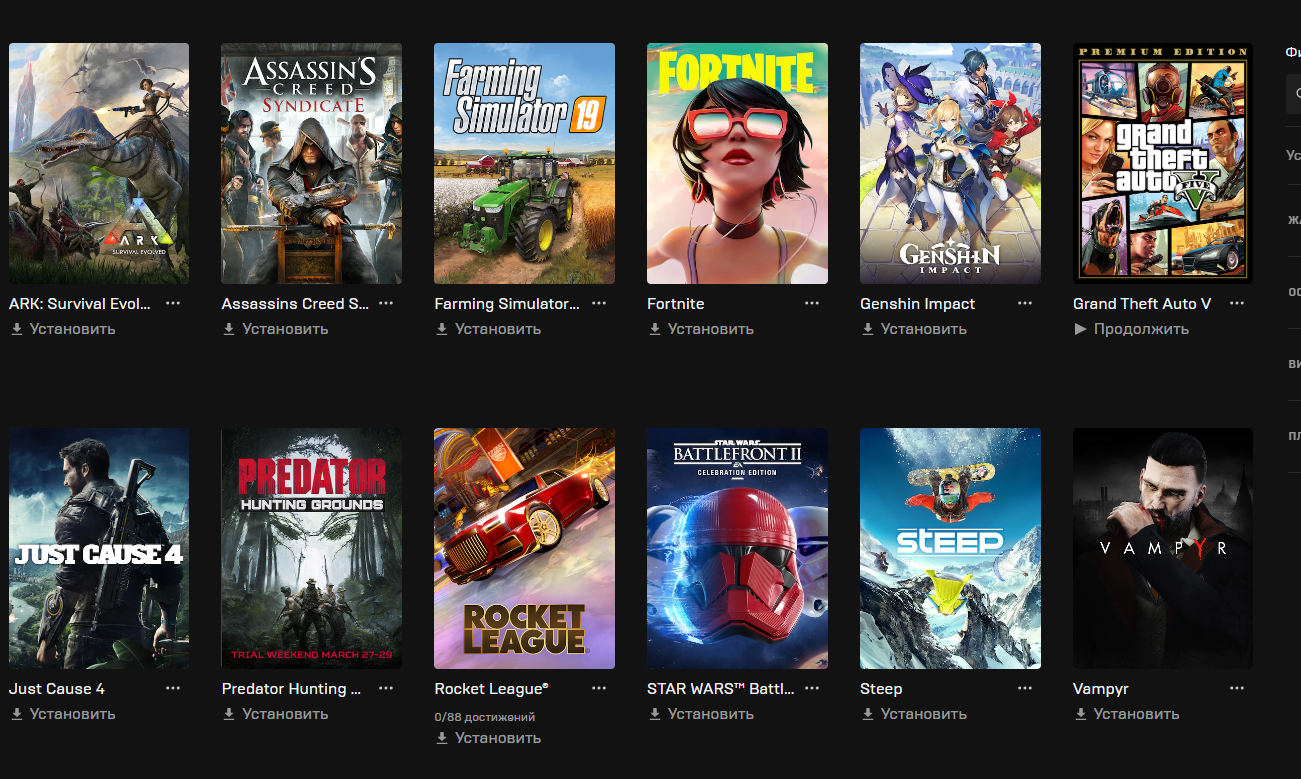Click Установить under Just Cause 4
Viewport: 1301px width, 779px height.
(x=63, y=714)
